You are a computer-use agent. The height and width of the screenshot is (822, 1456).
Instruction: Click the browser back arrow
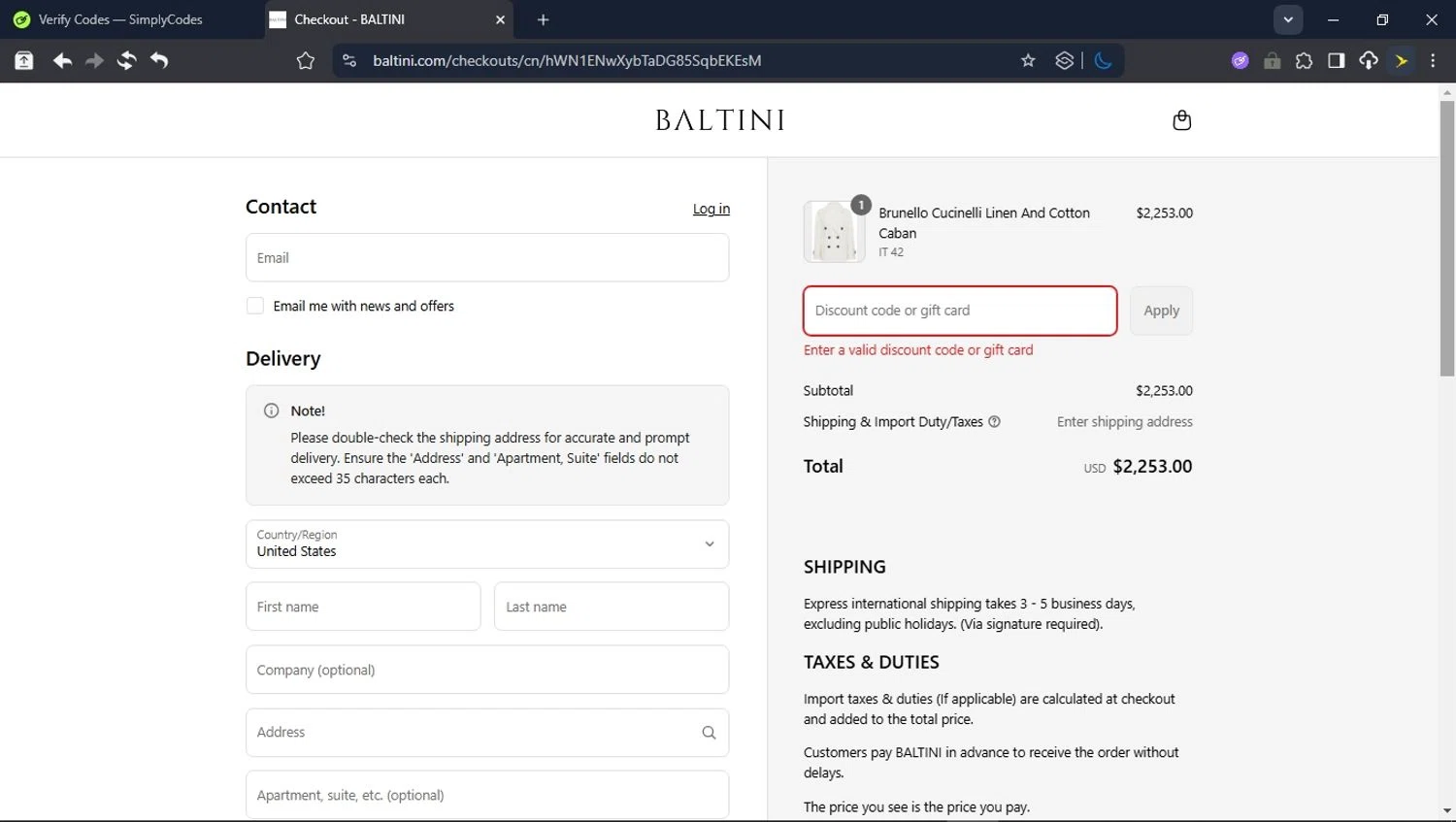(62, 61)
